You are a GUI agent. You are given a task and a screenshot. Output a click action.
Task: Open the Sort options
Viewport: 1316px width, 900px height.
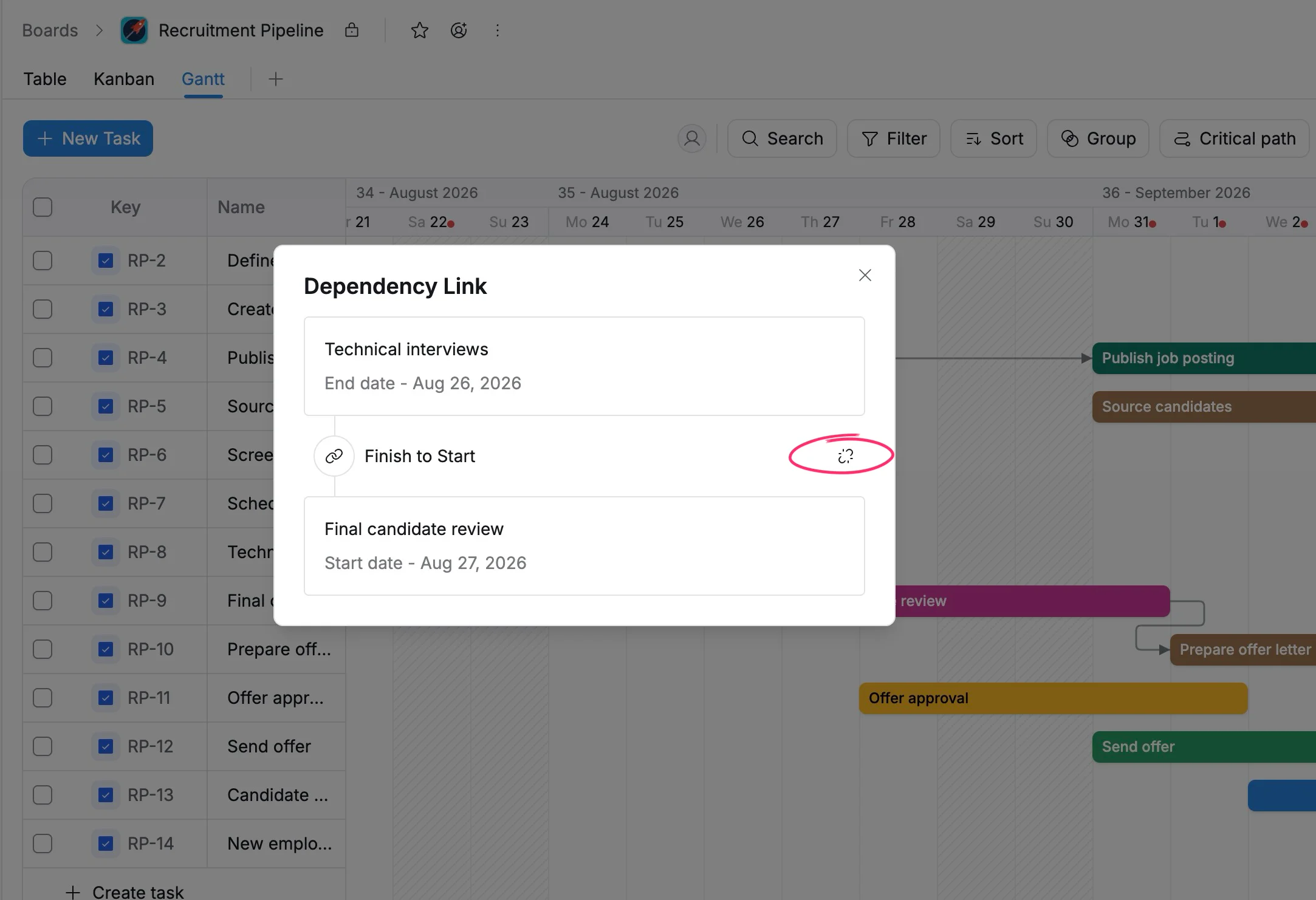click(993, 138)
